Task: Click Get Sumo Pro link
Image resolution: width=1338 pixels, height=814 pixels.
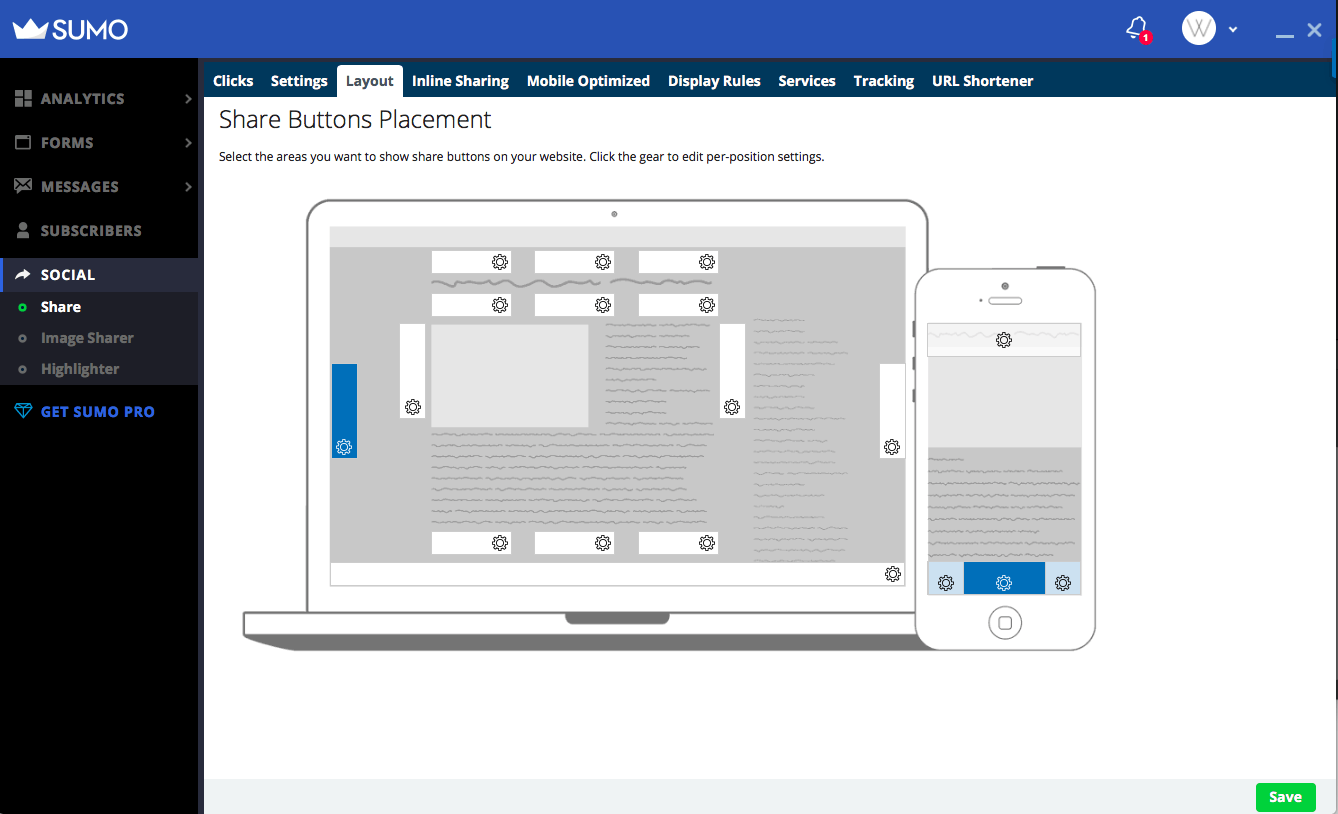Action: (x=98, y=412)
